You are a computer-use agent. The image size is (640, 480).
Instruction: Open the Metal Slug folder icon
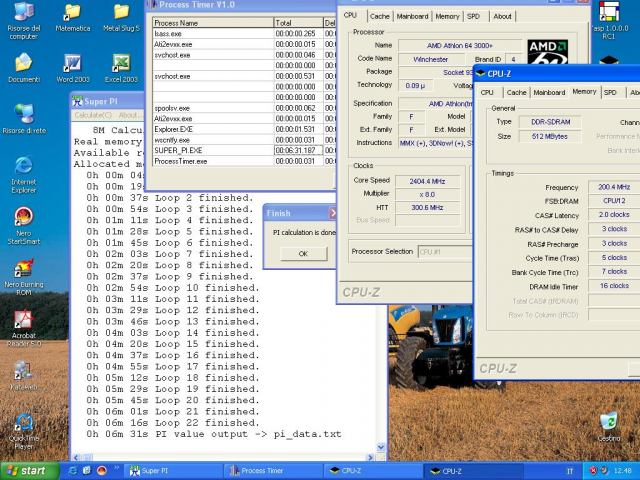(121, 18)
